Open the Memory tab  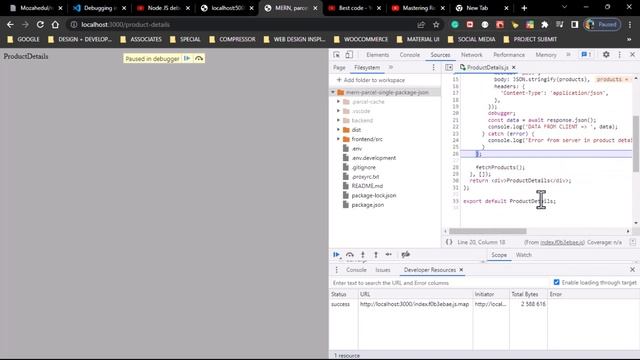pos(546,55)
